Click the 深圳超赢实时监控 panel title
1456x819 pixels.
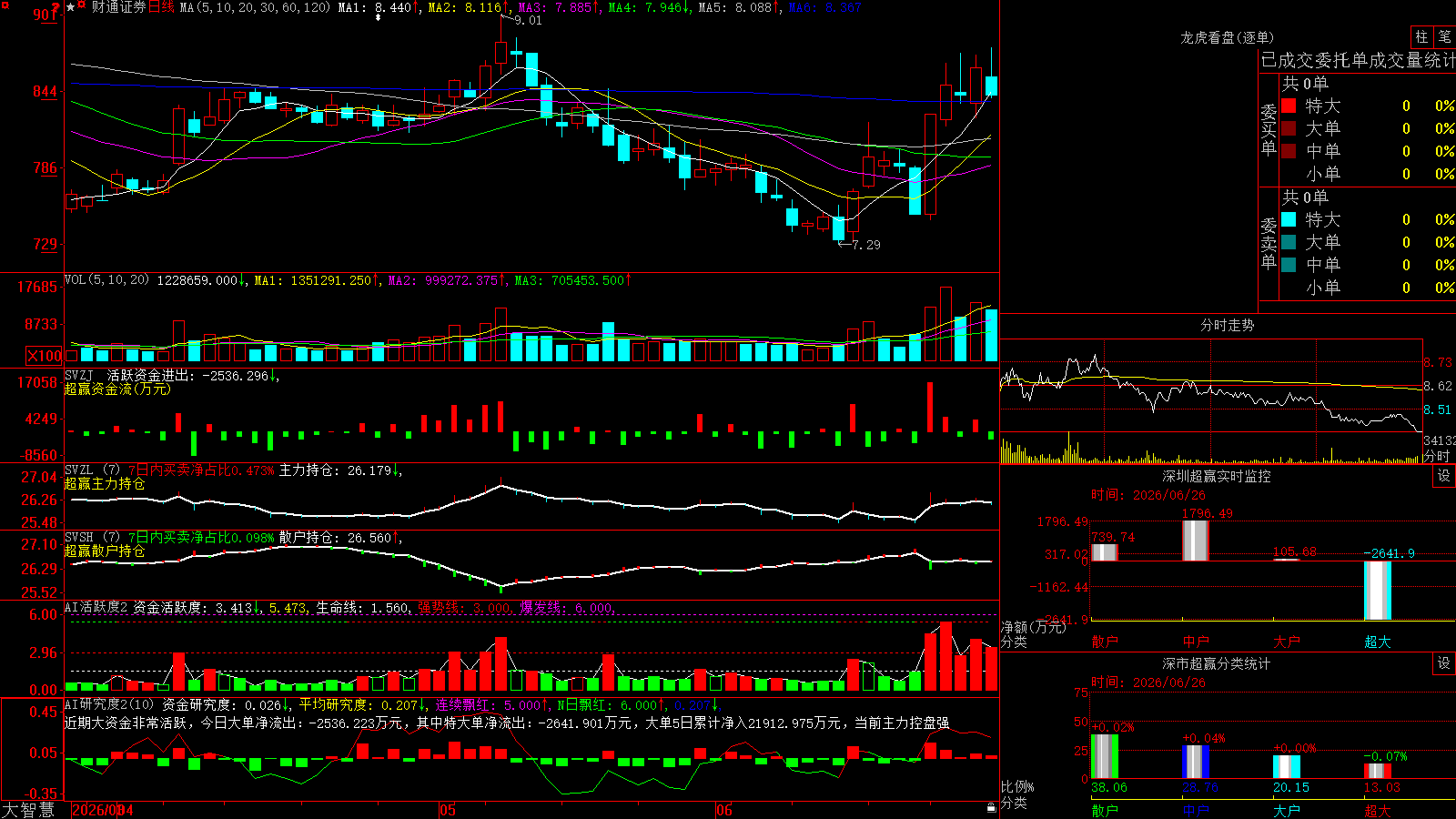1217,476
